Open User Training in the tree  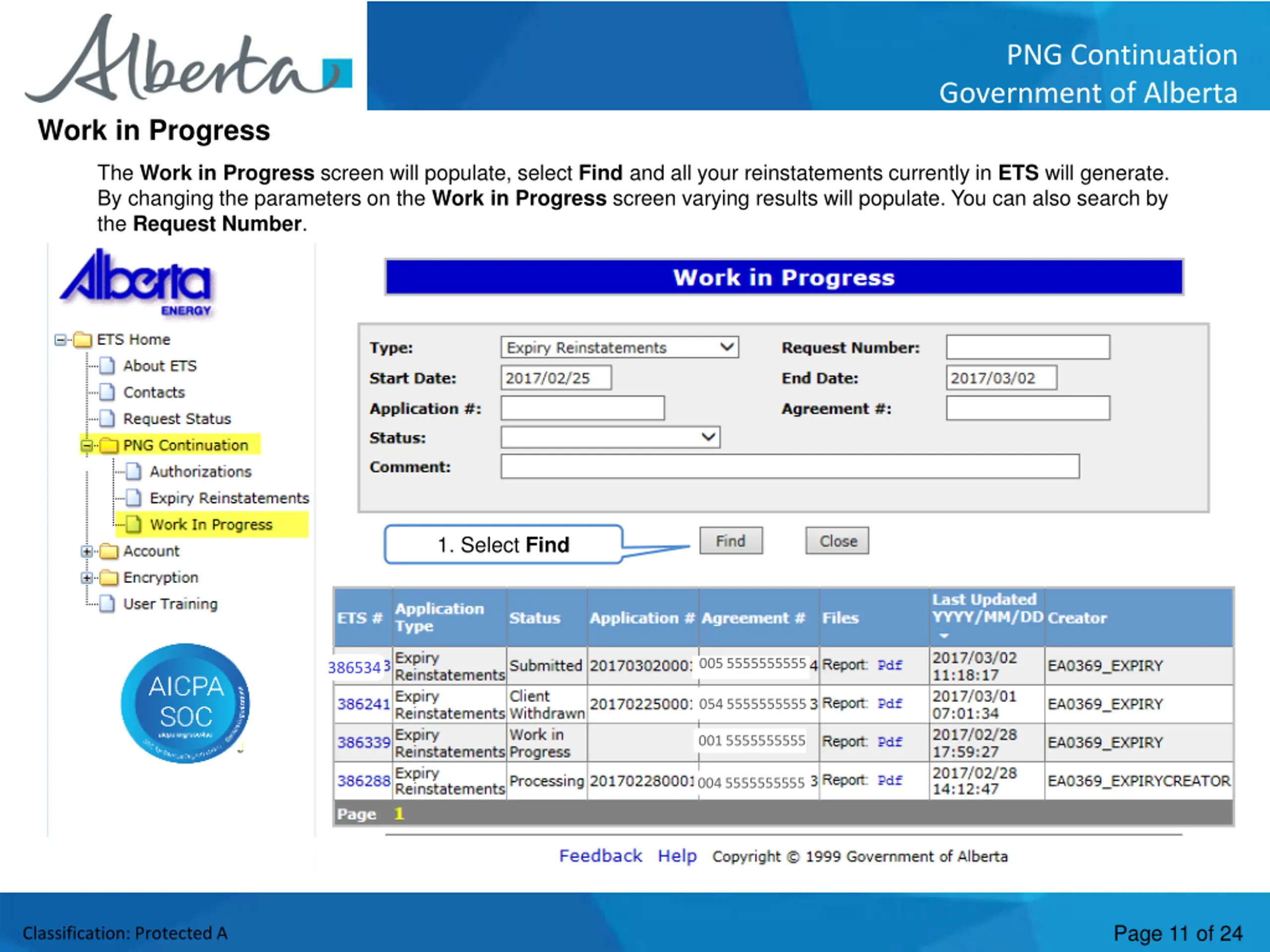171,604
